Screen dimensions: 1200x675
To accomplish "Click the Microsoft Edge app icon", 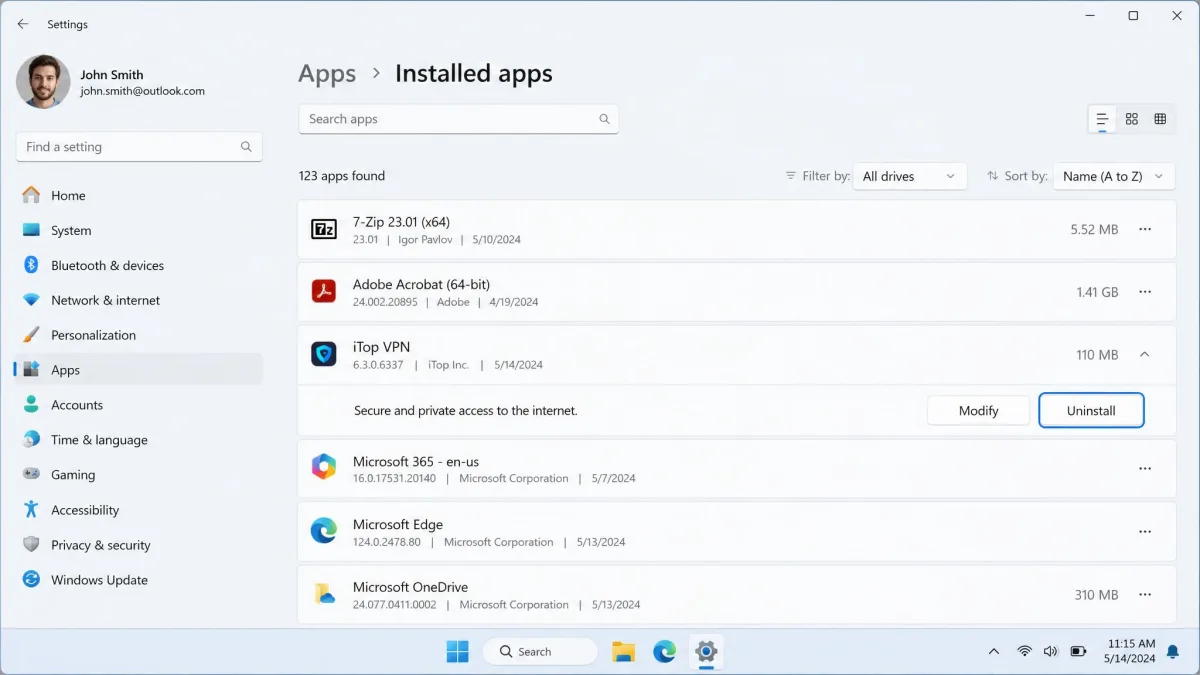I will (x=324, y=531).
